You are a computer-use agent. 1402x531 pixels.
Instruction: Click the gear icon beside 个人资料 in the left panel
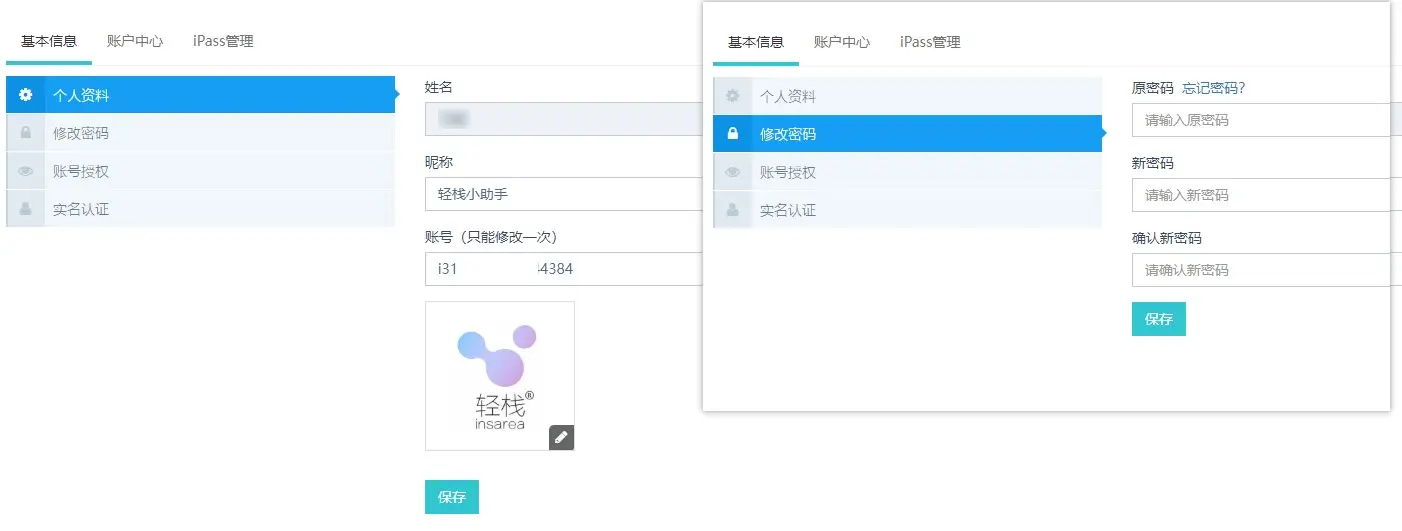[x=26, y=96]
